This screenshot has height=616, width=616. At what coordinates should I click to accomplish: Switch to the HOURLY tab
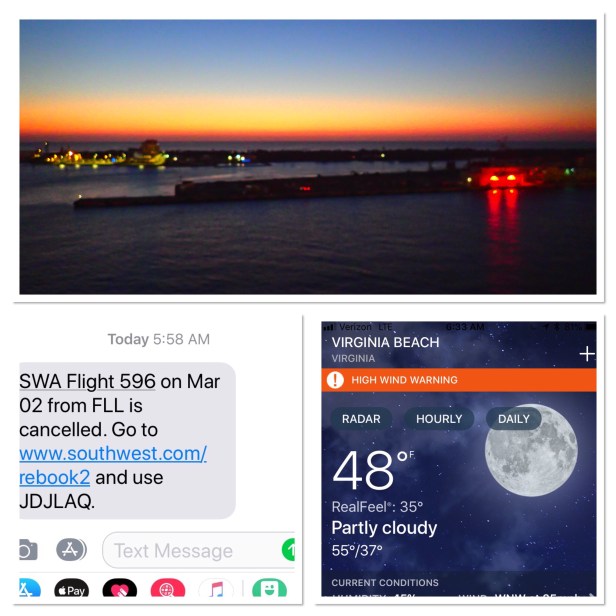439,419
